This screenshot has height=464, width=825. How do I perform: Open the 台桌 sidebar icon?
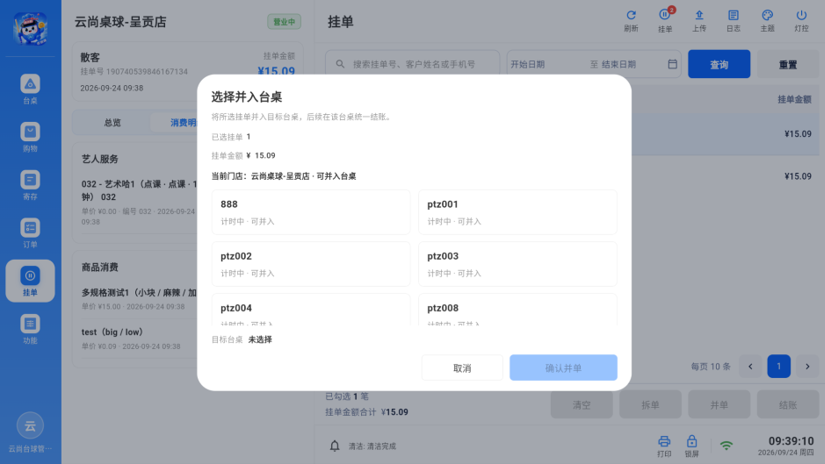pyautogui.click(x=30, y=89)
